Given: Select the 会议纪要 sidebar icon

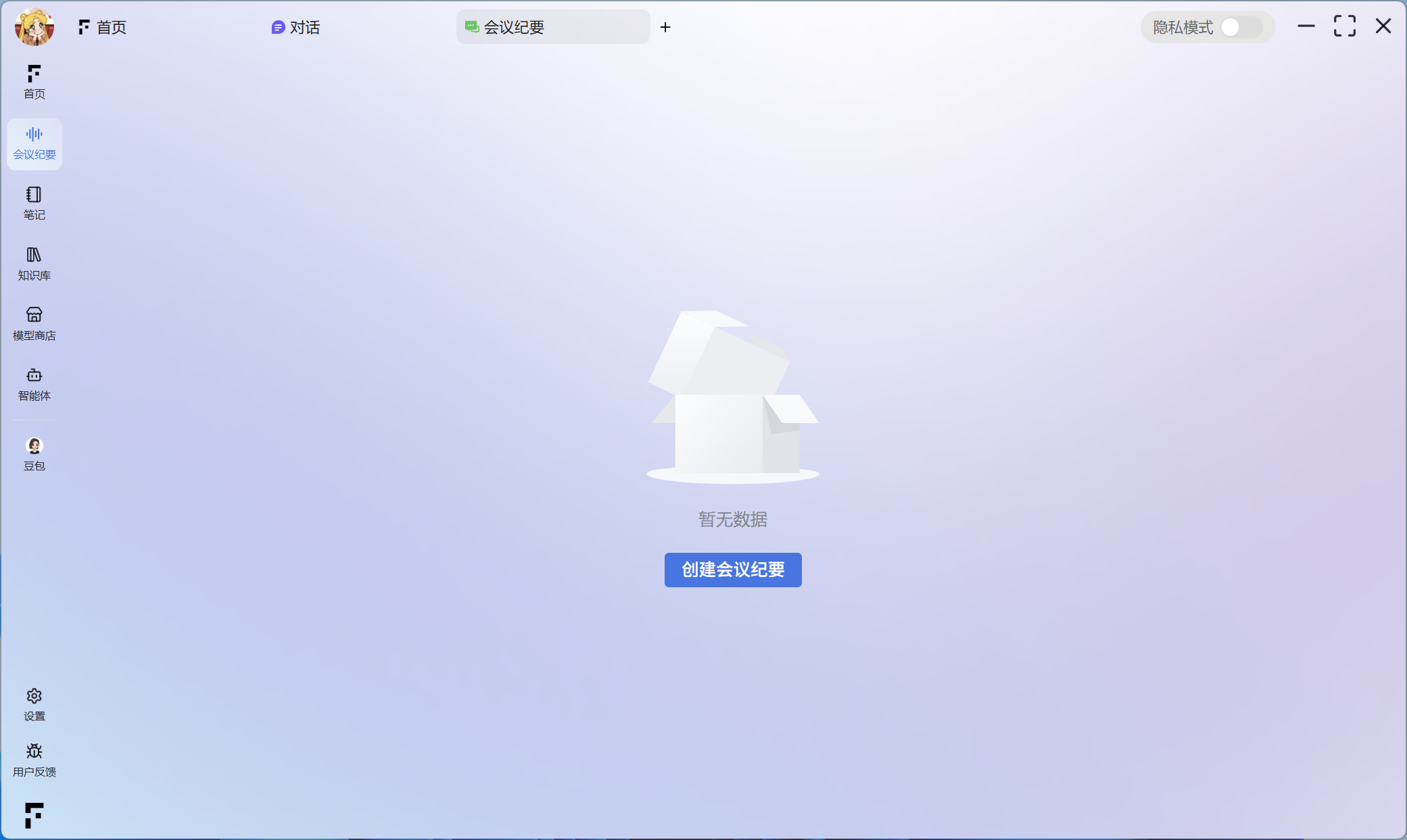Looking at the screenshot, I should click(34, 143).
